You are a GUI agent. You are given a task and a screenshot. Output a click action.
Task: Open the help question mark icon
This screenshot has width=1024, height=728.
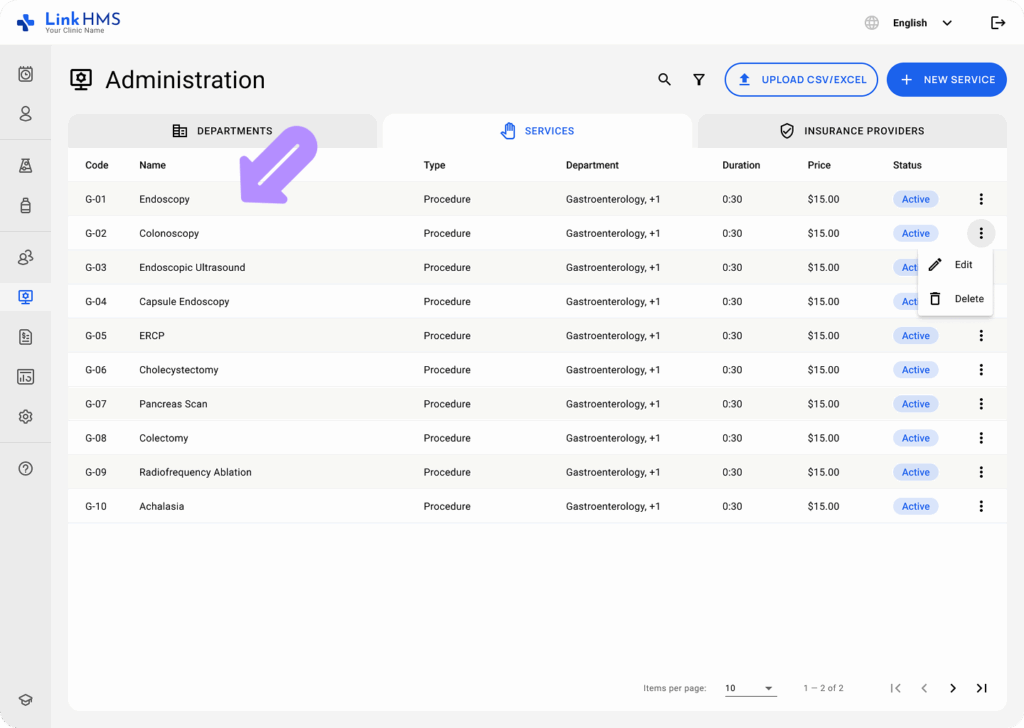click(25, 468)
